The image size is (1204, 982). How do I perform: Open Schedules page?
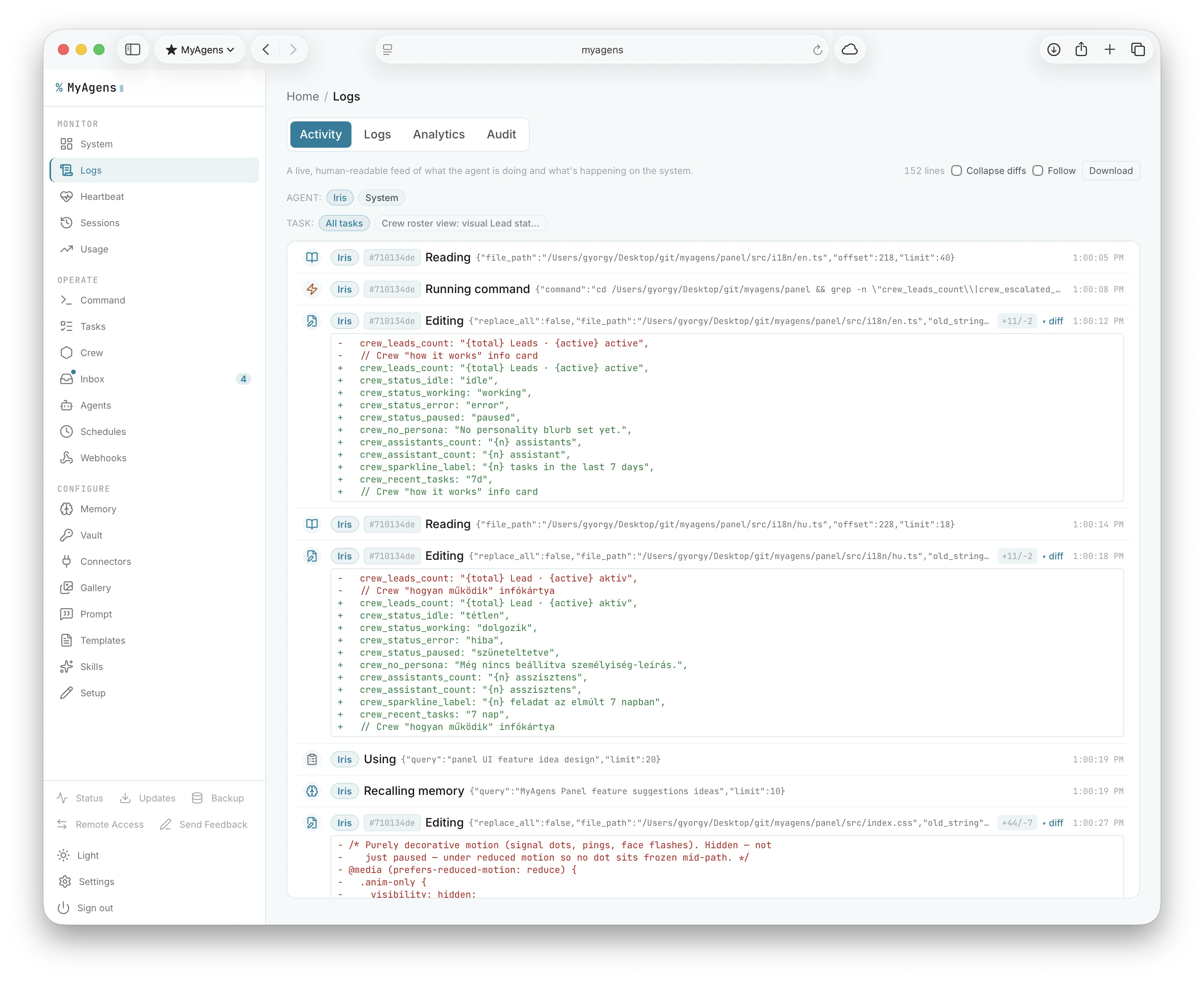[154, 431]
